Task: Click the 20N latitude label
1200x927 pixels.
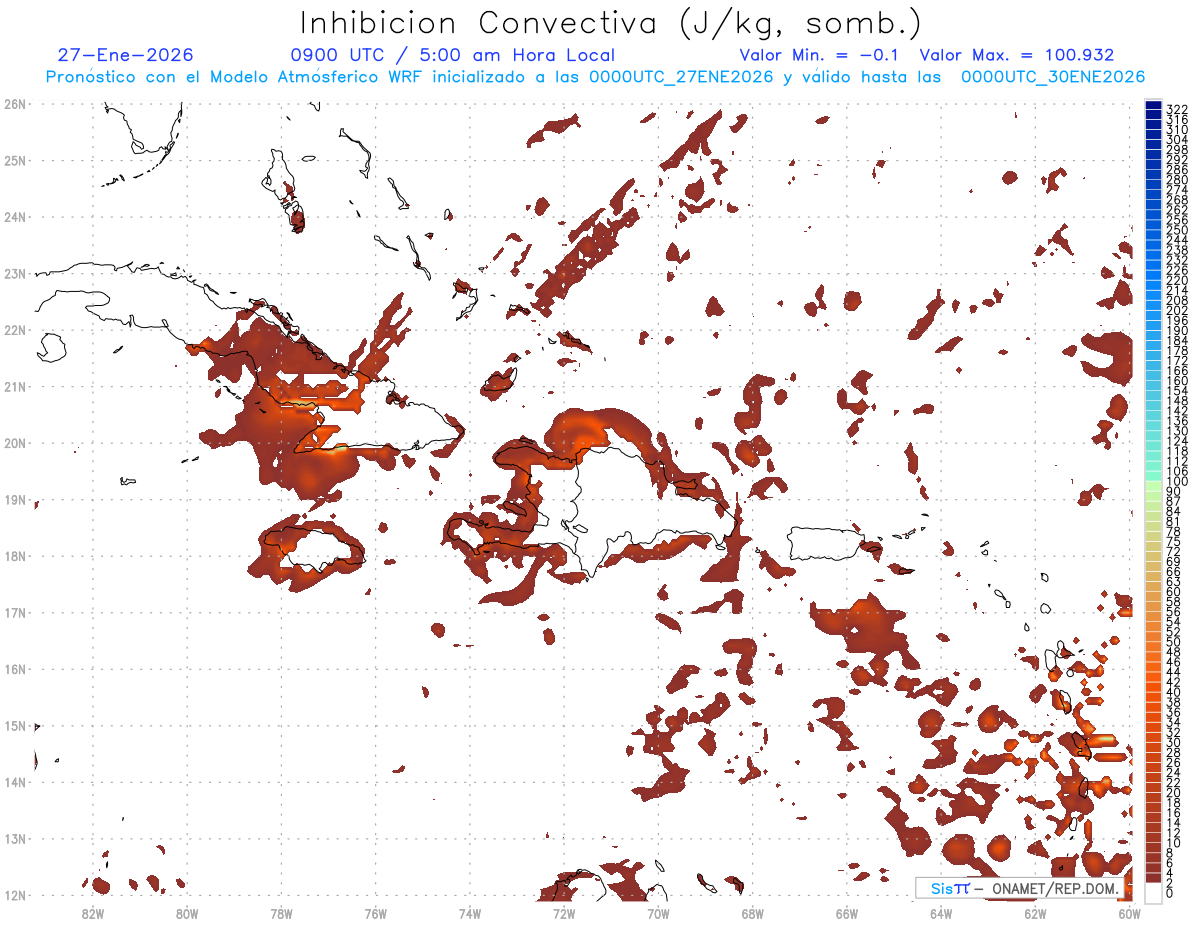Action: pyautogui.click(x=15, y=443)
